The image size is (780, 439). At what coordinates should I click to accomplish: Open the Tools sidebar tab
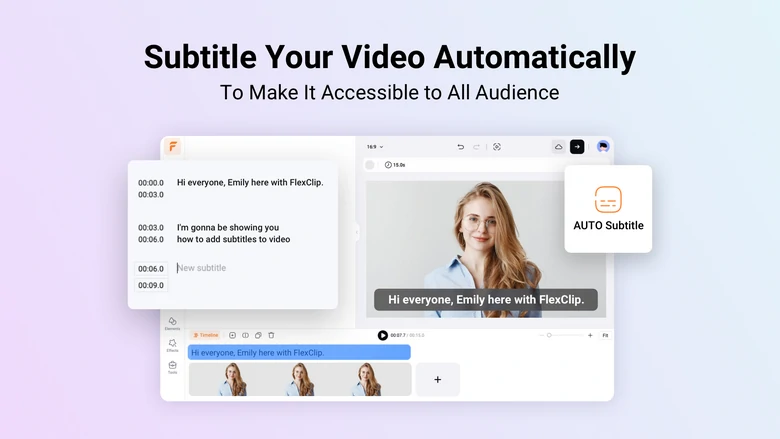[173, 367]
